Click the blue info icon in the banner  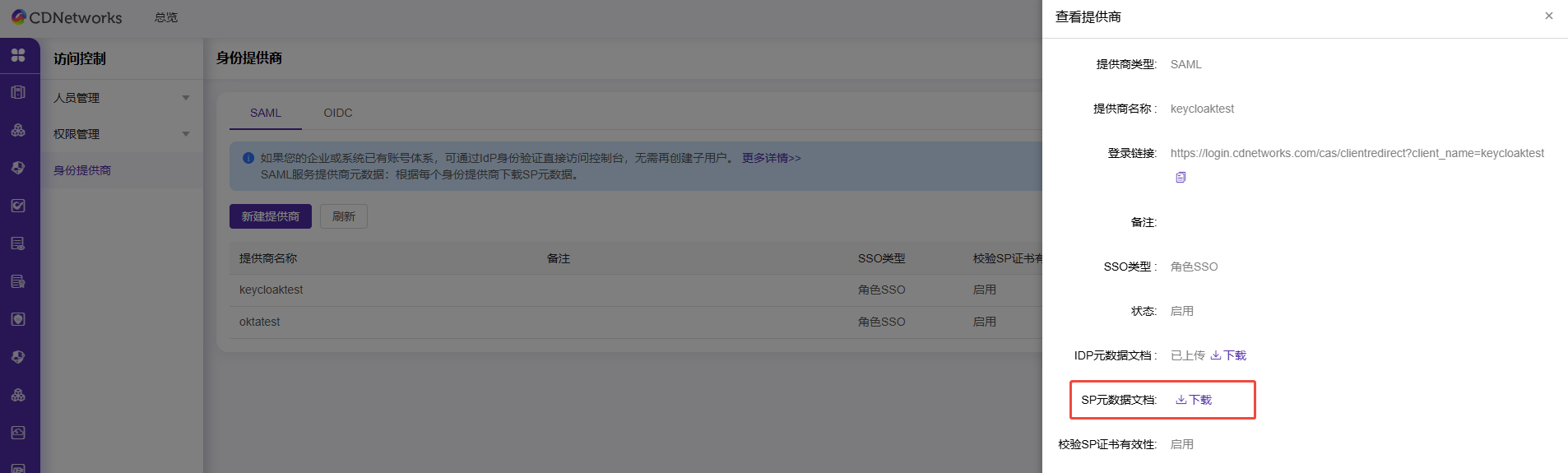click(x=248, y=158)
